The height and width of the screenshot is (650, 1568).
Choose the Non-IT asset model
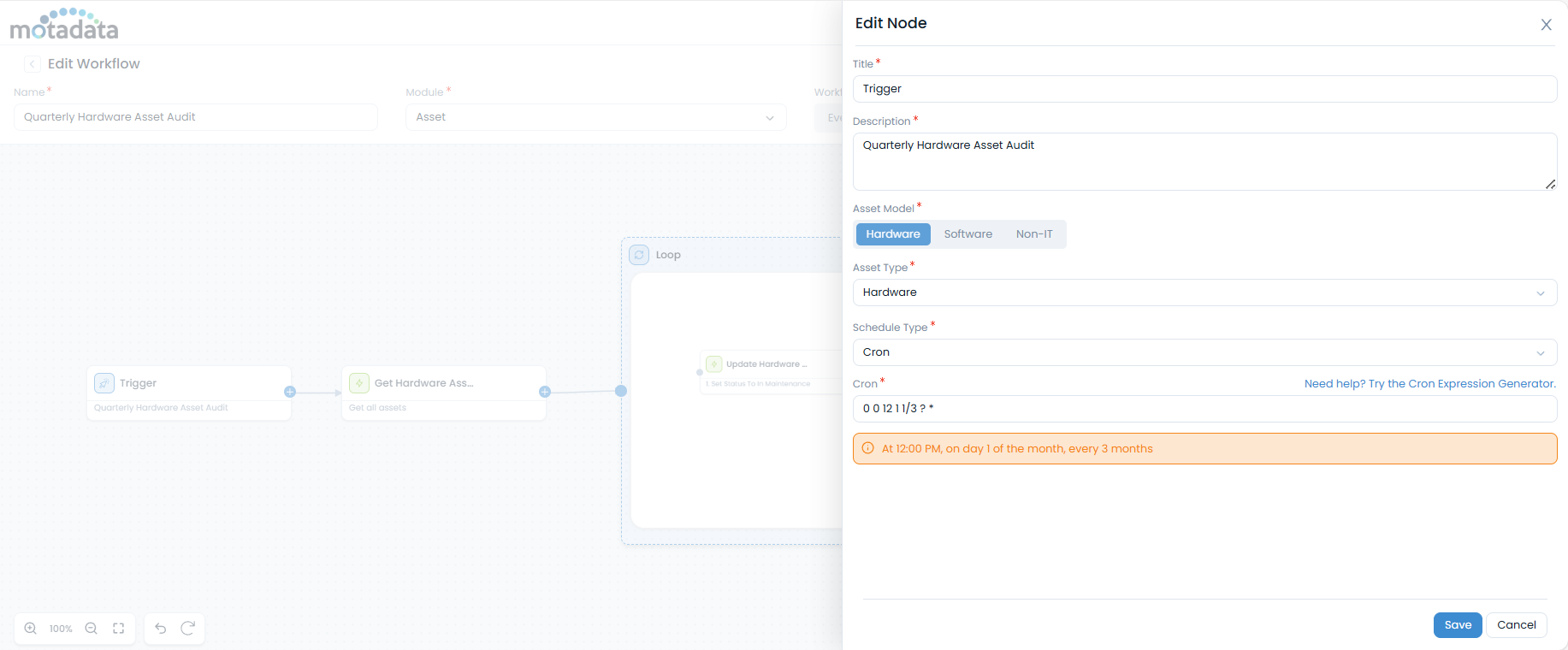[x=1033, y=234]
